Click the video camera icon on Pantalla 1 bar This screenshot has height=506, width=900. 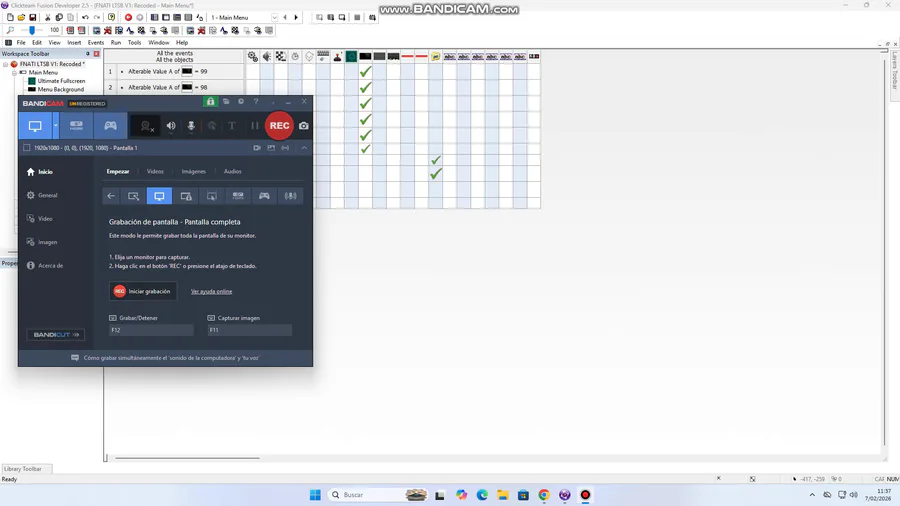(x=257, y=148)
